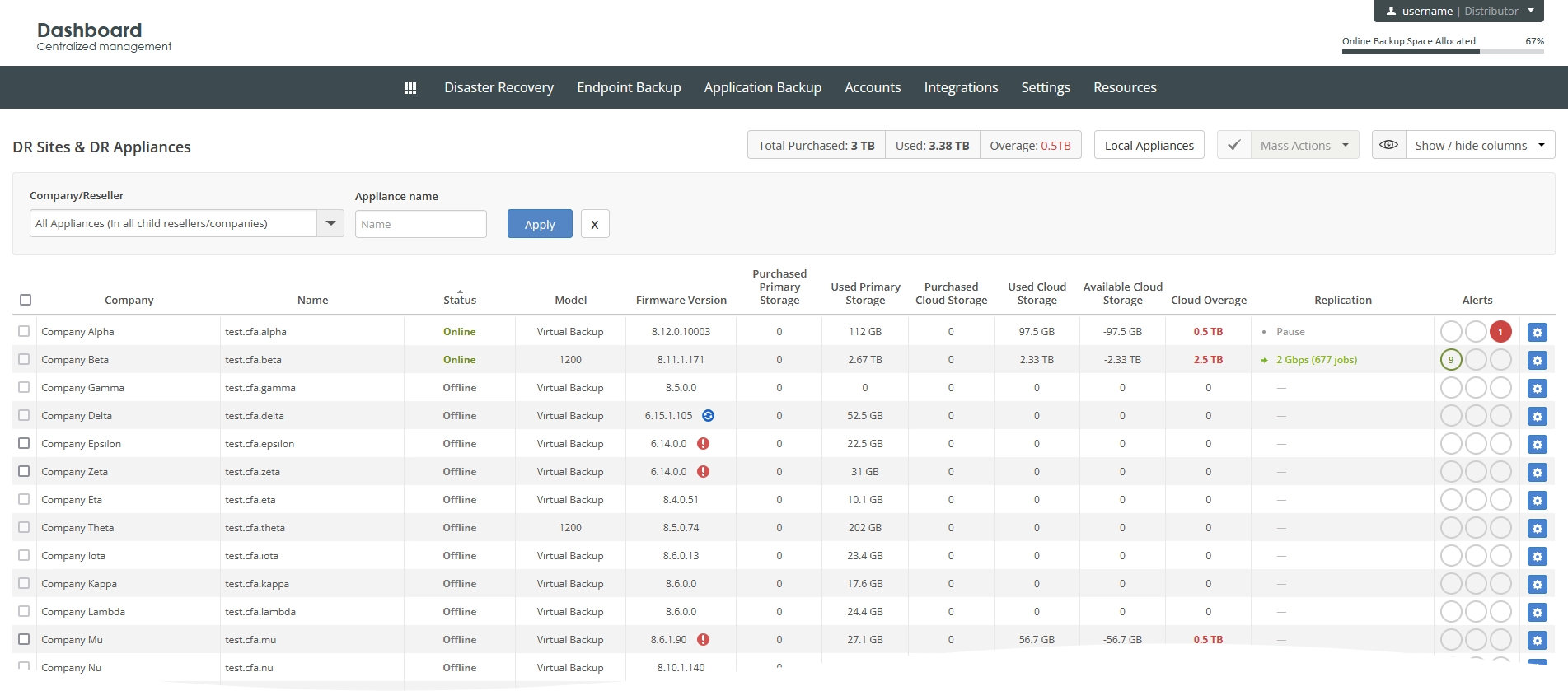Click the red alert badge for Company Alpha
Viewport: 1568px width, 691px height.
pos(1500,332)
